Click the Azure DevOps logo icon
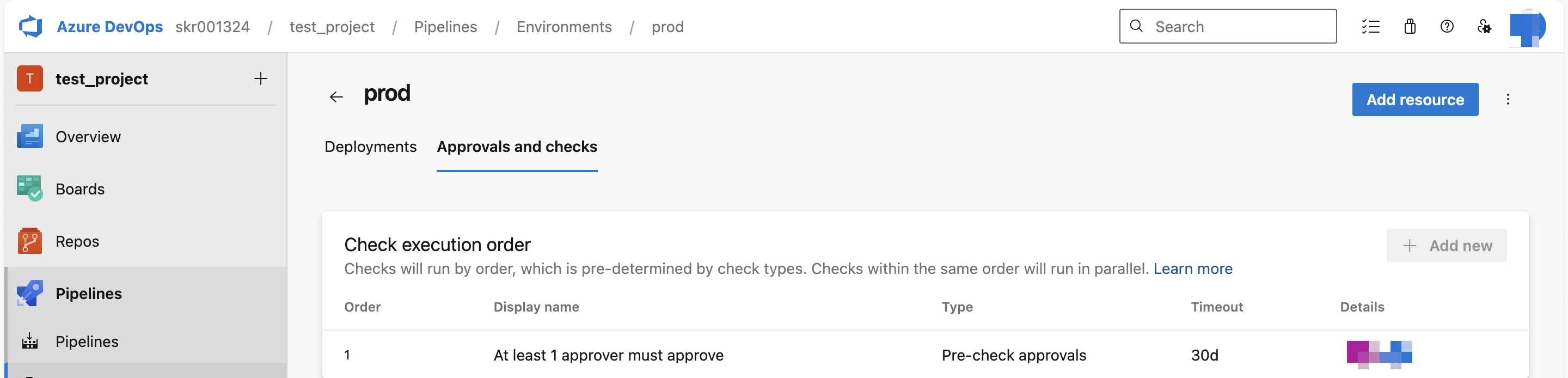 [x=30, y=26]
